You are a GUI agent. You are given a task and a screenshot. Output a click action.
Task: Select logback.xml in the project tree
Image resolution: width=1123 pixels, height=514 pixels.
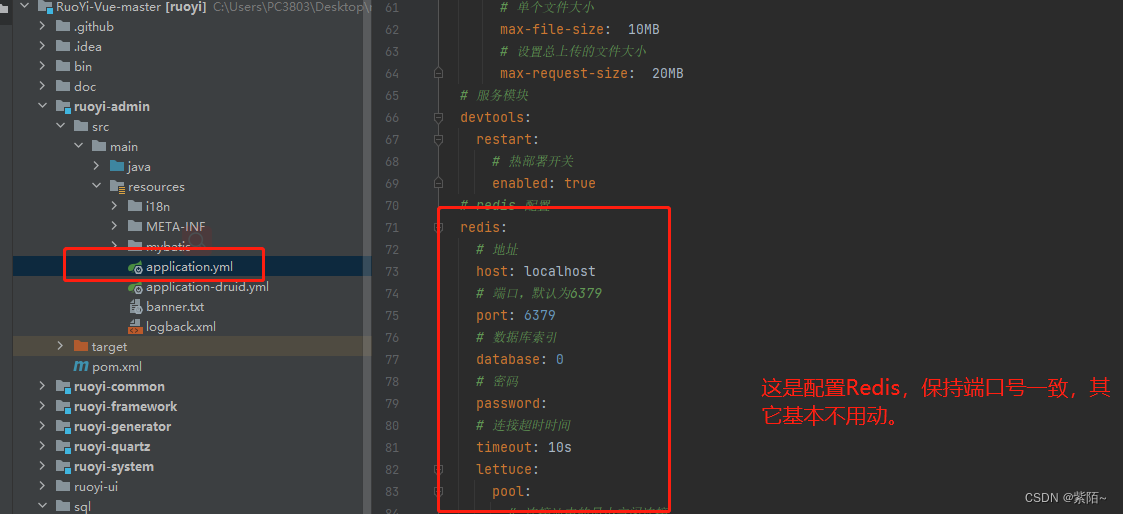pyautogui.click(x=180, y=327)
